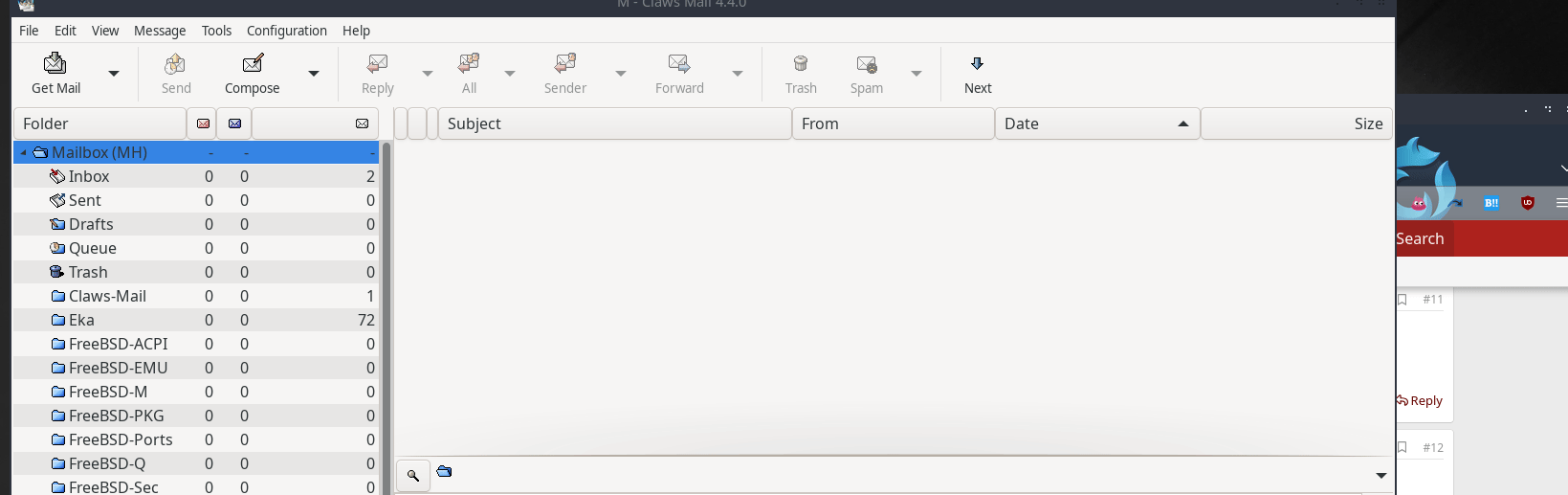Open the Tools menu
This screenshot has height=495, width=1568.
point(216,31)
